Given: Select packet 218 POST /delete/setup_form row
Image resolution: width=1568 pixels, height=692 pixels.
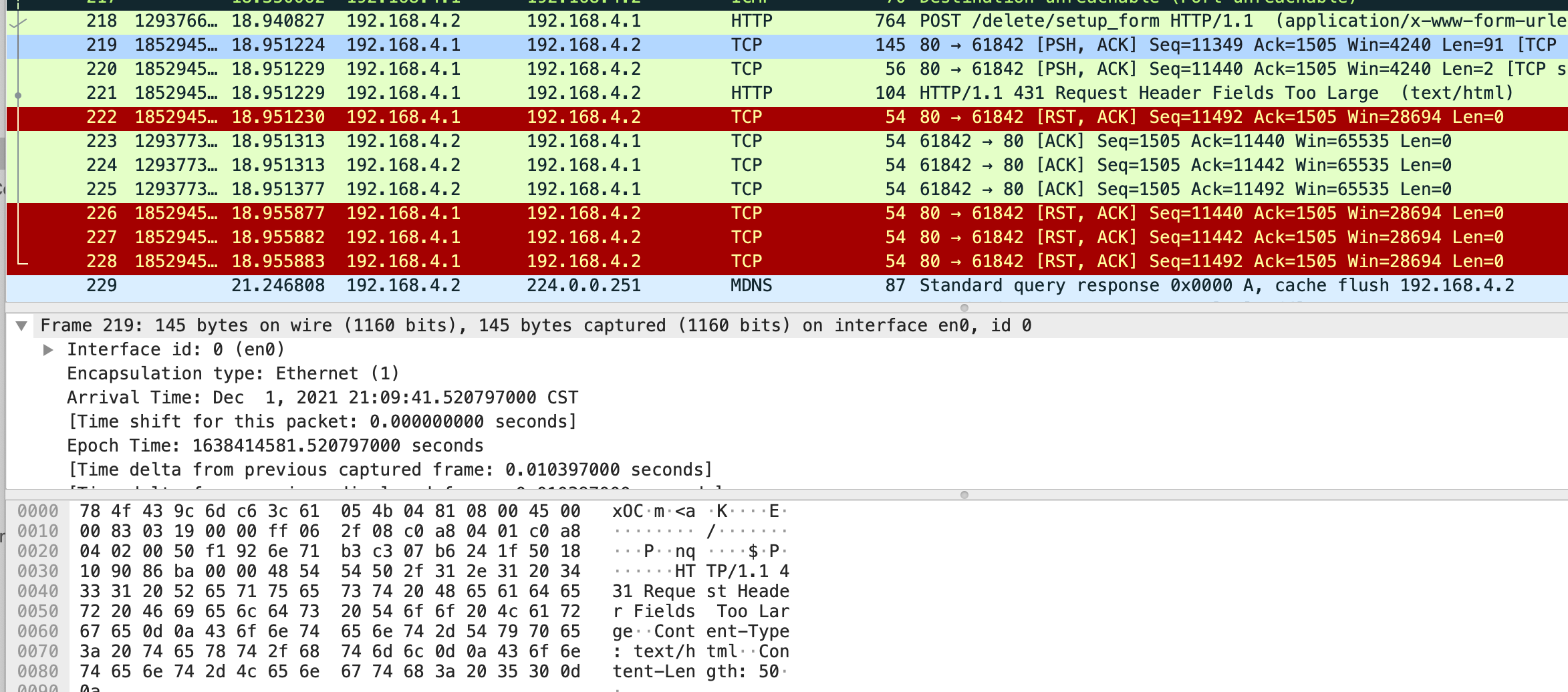Looking at the screenshot, I should coord(787,21).
